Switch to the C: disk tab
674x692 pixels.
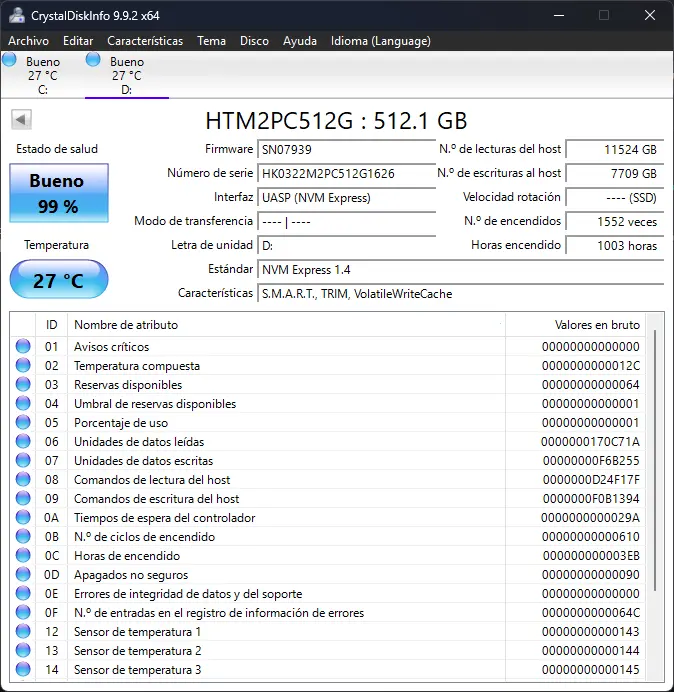click(43, 75)
